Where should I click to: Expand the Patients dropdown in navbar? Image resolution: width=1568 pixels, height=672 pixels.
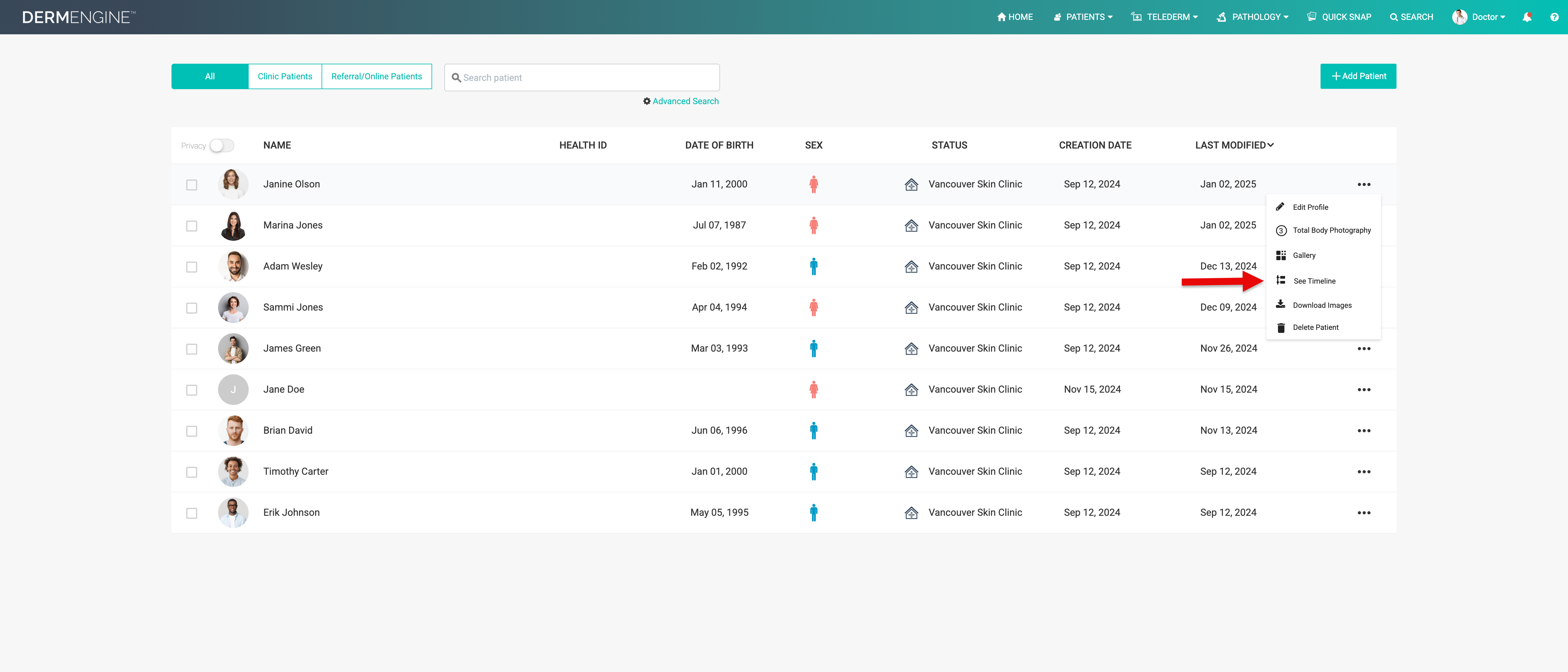point(1083,17)
